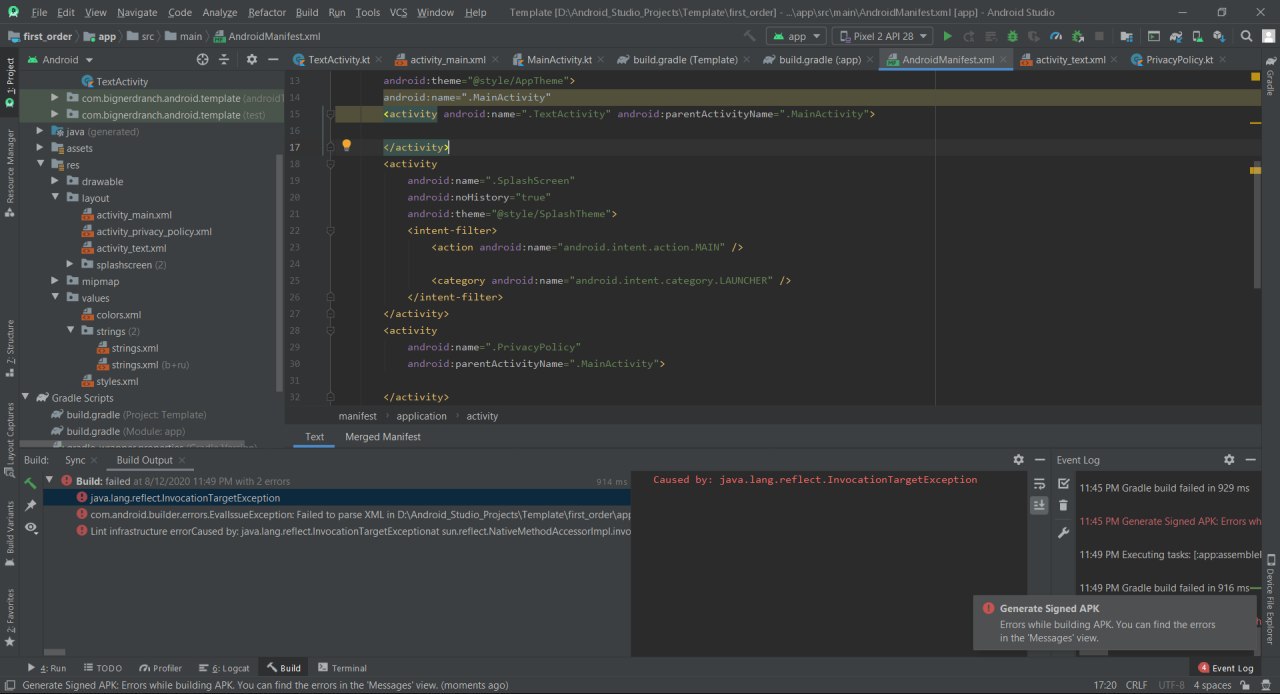Open the Profiler from the top toolbar gauge icon
The height and width of the screenshot is (694, 1280).
(1054, 36)
